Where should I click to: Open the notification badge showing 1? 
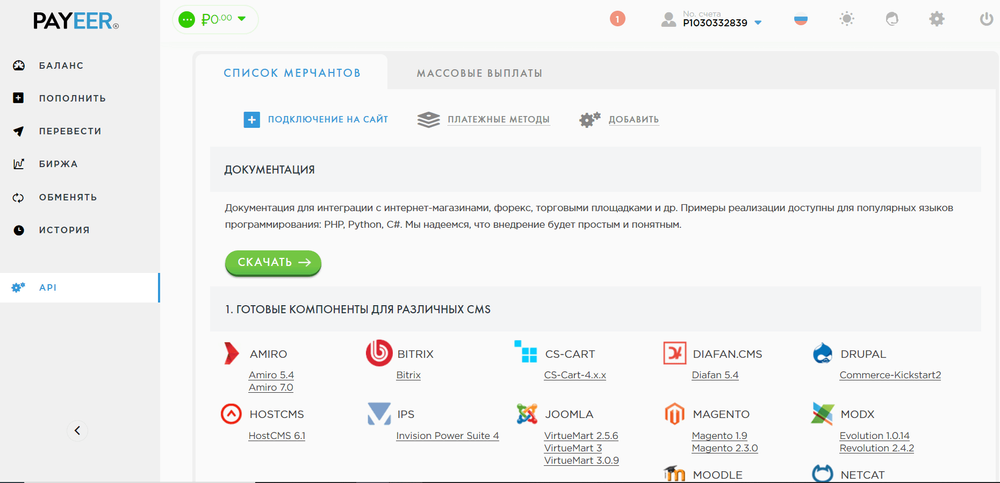tap(617, 19)
